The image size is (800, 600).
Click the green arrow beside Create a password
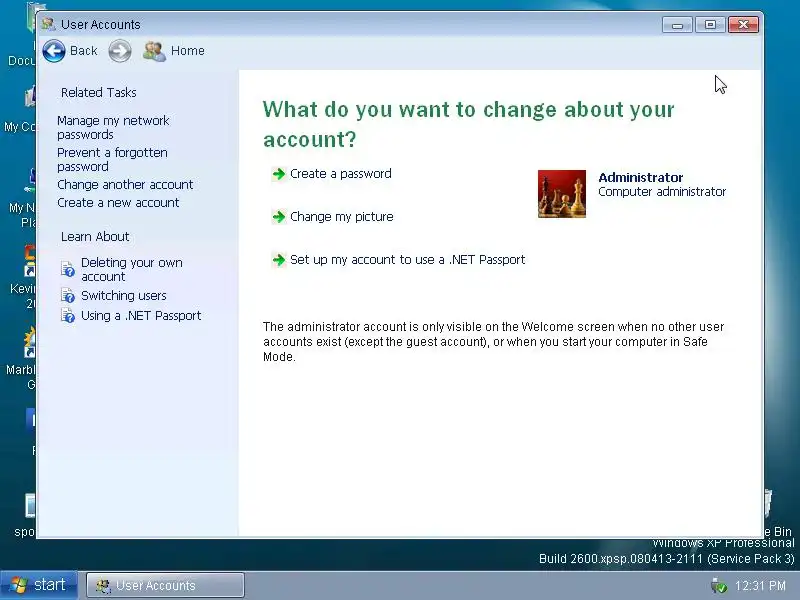(x=279, y=174)
